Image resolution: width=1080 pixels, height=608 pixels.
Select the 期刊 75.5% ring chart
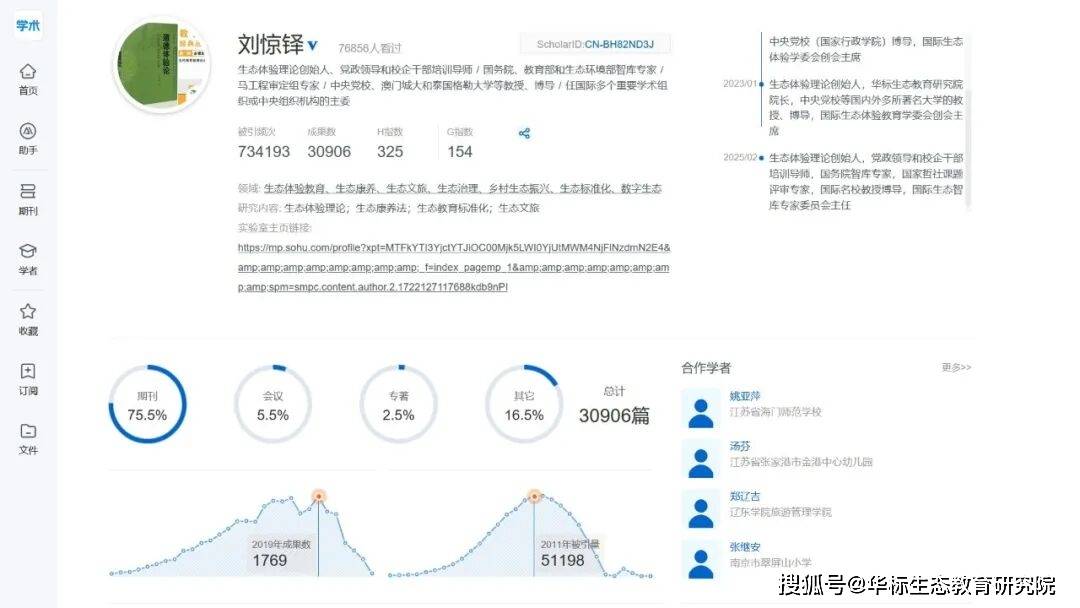(147, 404)
